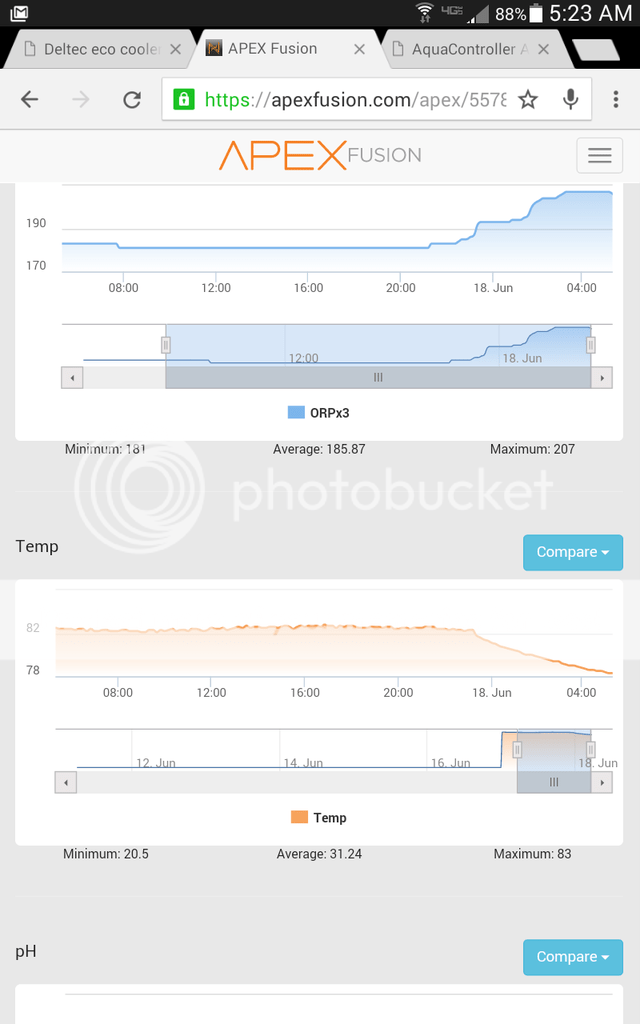Tap the browser forward arrow
The width and height of the screenshot is (640, 1024).
81,99
